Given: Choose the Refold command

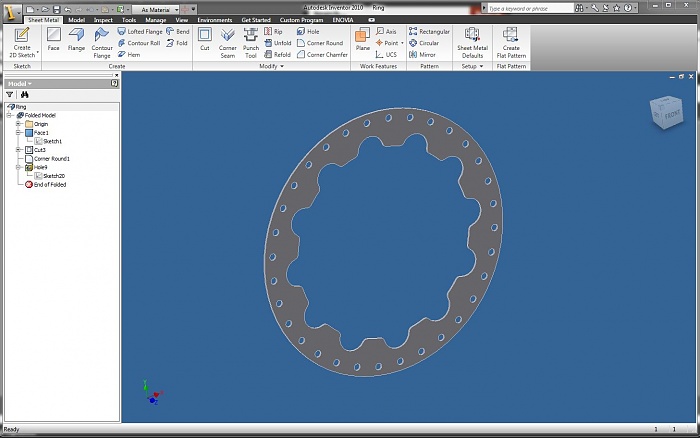Looking at the screenshot, I should pos(277,54).
